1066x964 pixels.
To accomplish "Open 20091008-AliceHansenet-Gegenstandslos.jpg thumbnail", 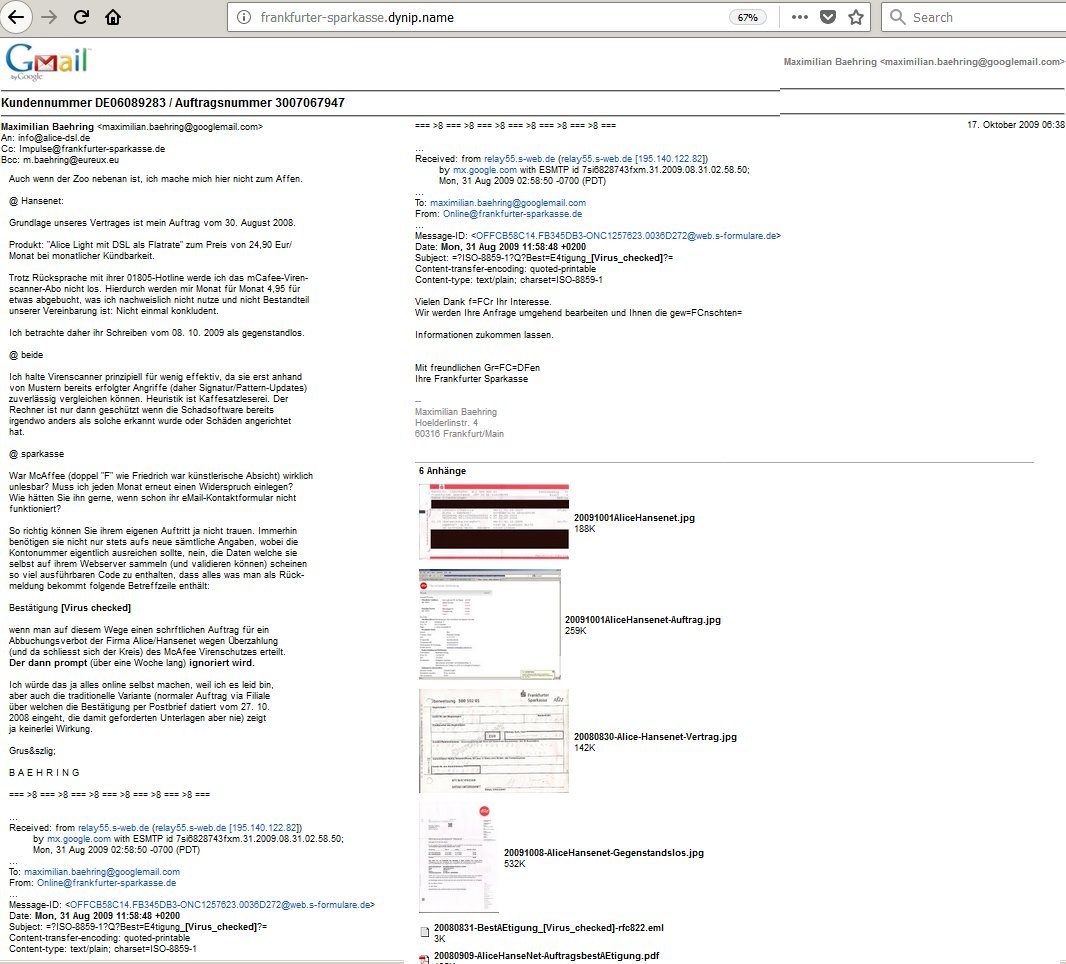I will point(458,857).
